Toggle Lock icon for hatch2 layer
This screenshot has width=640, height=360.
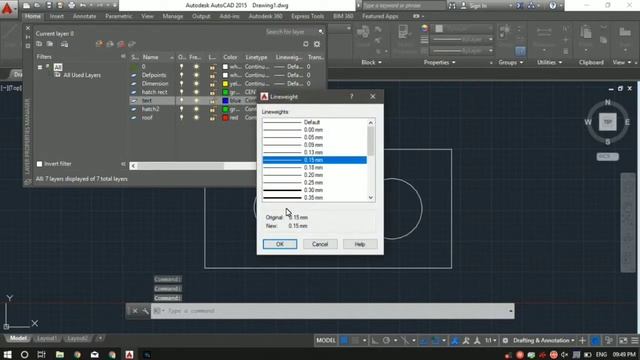click(x=212, y=109)
